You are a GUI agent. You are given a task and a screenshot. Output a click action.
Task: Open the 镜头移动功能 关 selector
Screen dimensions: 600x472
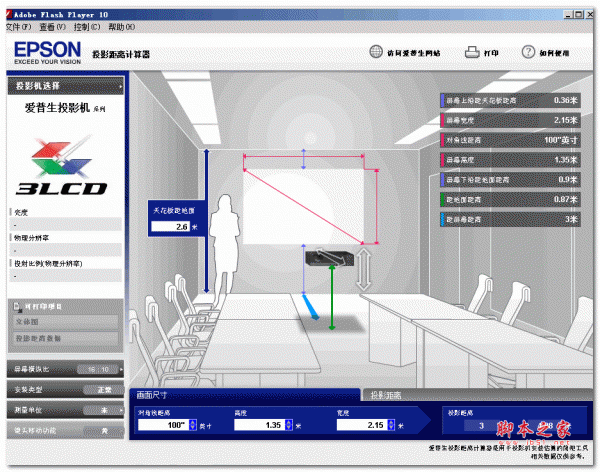pyautogui.click(x=65, y=430)
